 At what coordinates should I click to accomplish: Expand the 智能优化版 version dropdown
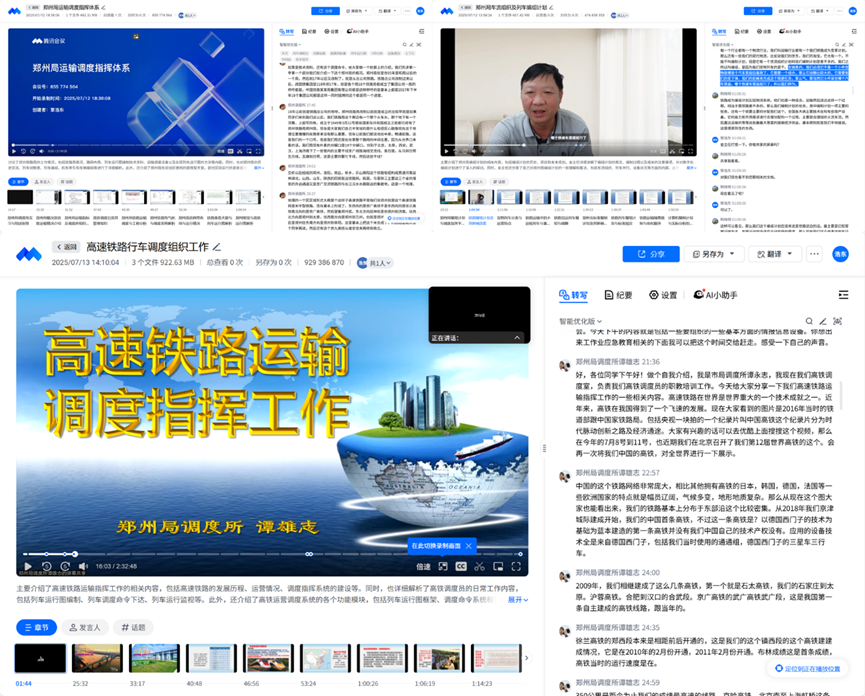581,321
